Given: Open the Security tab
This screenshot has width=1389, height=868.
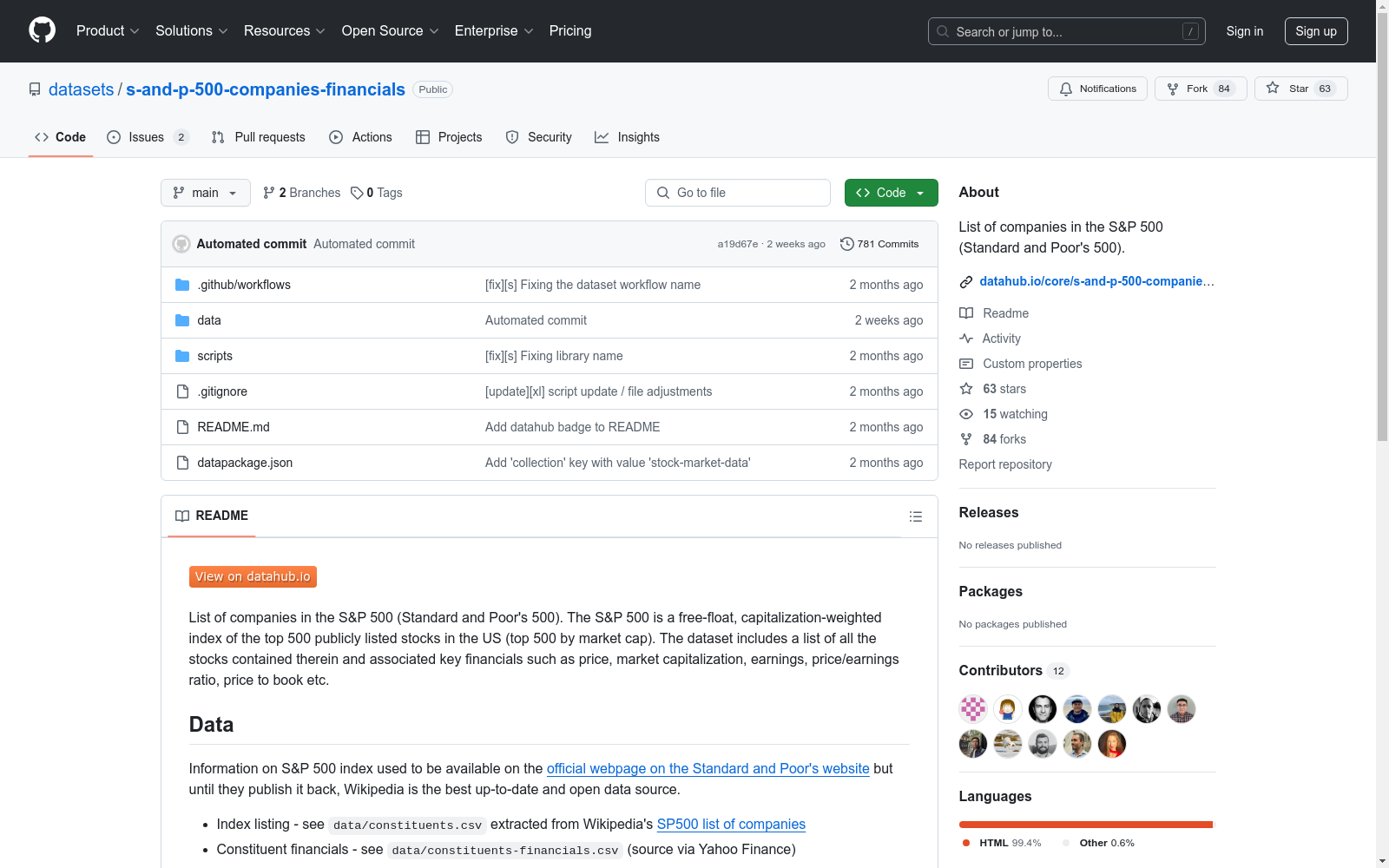Looking at the screenshot, I should (x=539, y=137).
